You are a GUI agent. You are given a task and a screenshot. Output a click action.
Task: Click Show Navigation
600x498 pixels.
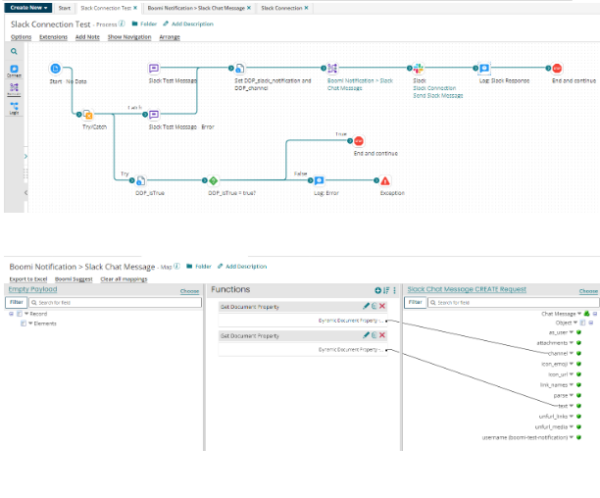click(129, 37)
